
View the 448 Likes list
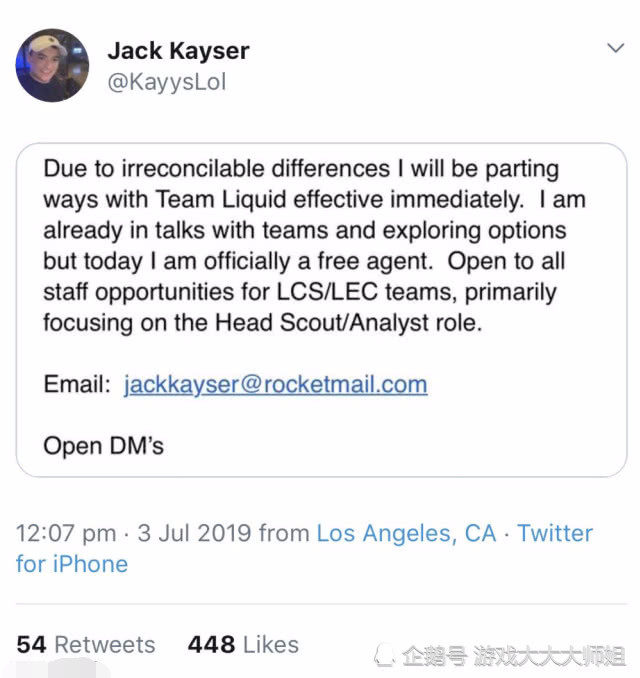click(x=243, y=645)
